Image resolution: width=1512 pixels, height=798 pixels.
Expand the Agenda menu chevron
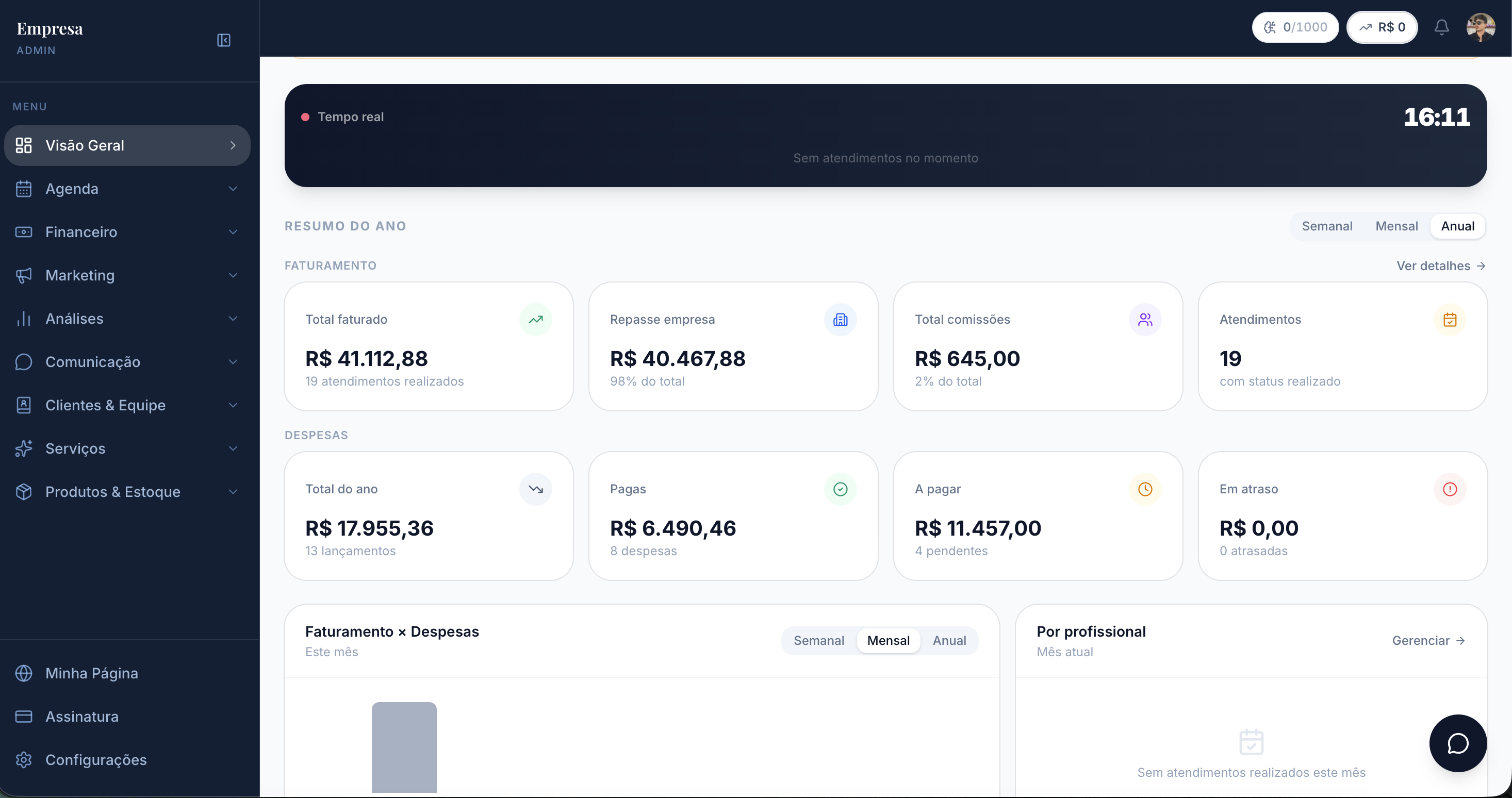(233, 188)
